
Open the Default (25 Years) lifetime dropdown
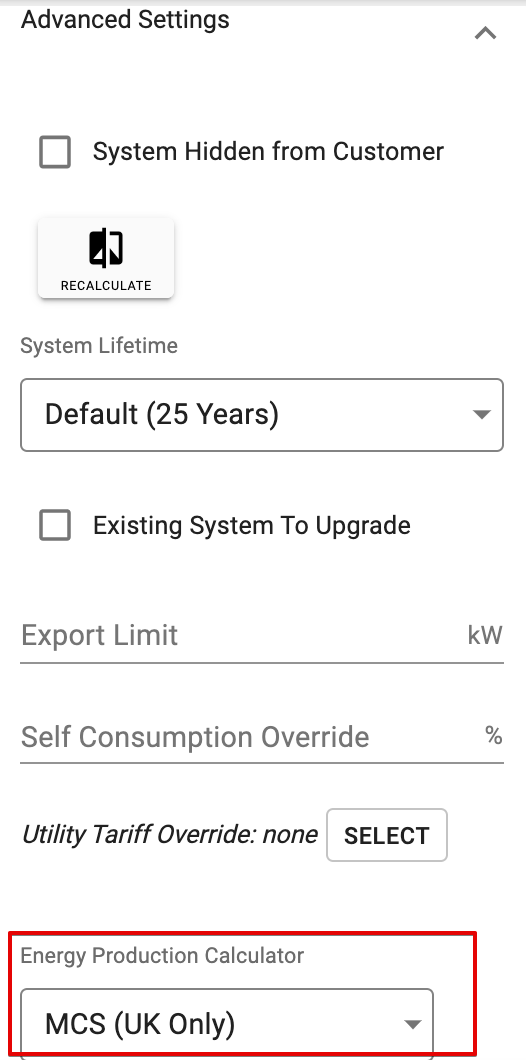coord(262,414)
